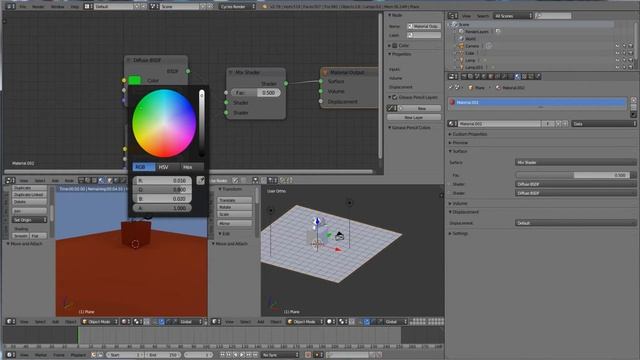Click the green Color swatch on Diffuse BSDF

[x=134, y=80]
